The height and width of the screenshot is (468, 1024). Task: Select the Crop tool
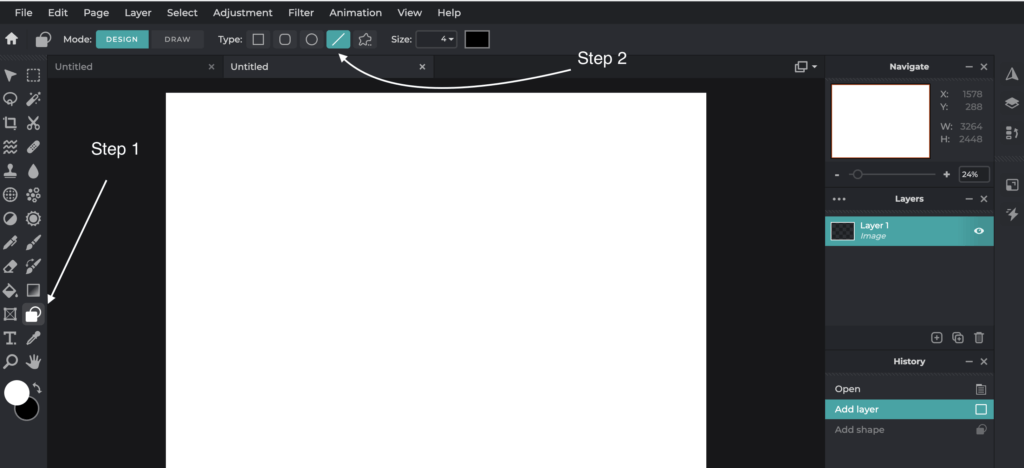pos(10,123)
